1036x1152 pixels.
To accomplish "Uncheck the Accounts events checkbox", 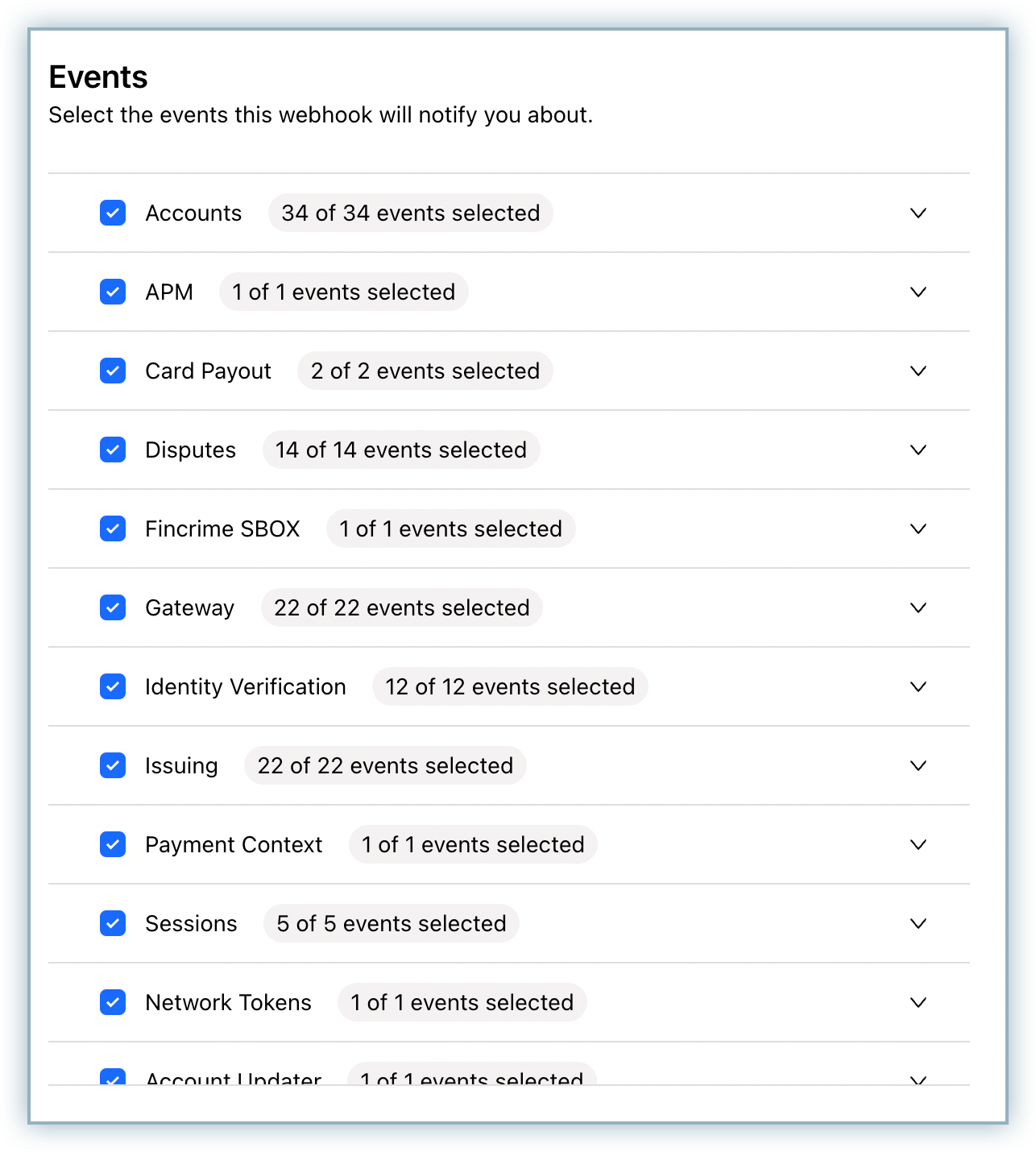I will [x=113, y=213].
